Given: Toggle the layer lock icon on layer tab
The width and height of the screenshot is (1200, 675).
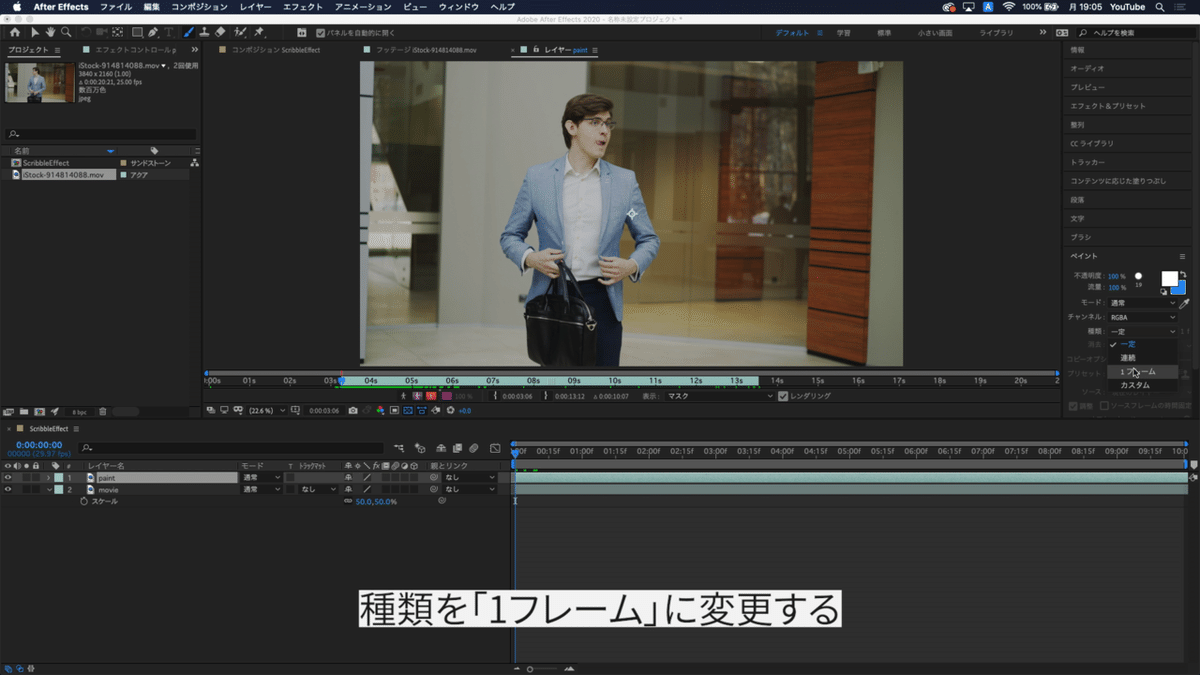Looking at the screenshot, I should 537,48.
